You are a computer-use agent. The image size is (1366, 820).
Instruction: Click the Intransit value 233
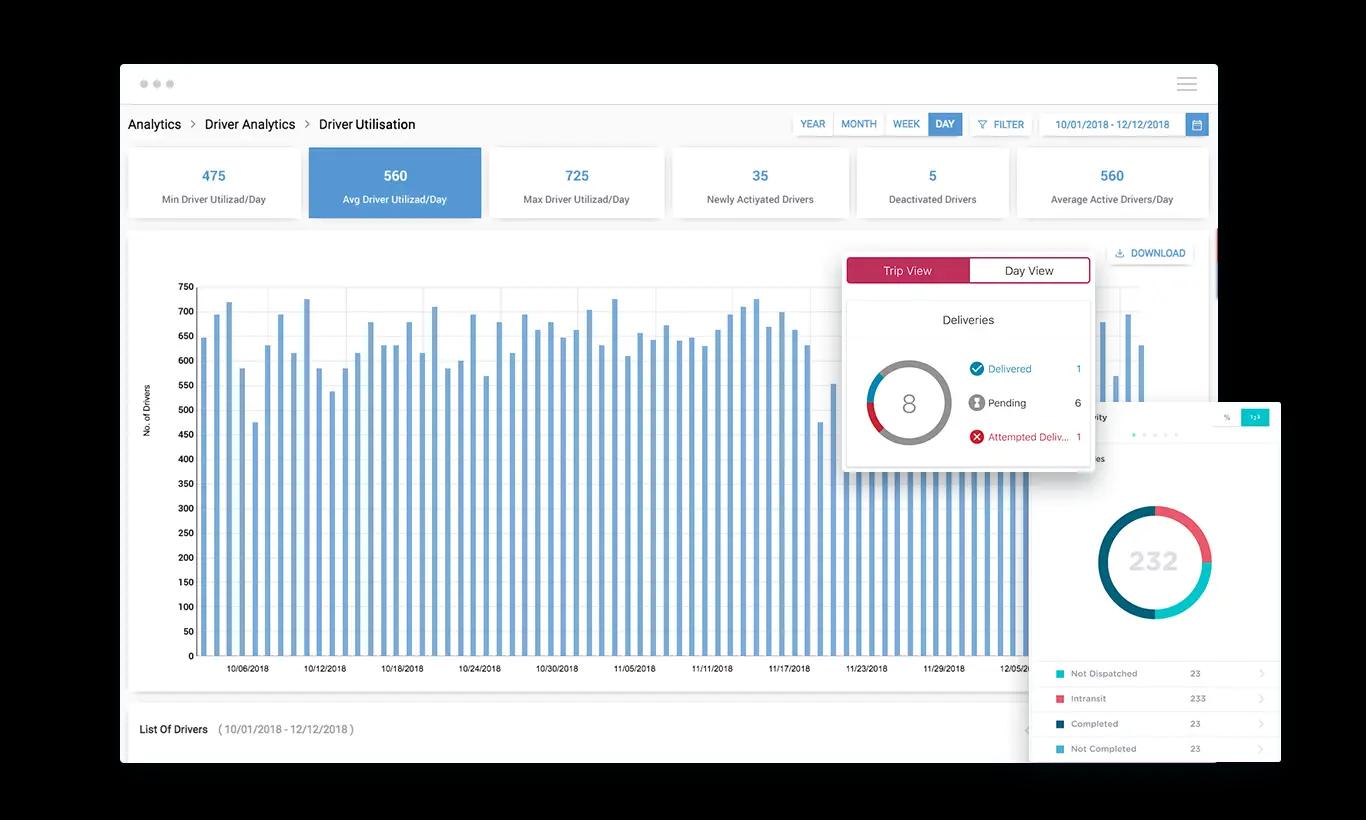pos(1198,699)
